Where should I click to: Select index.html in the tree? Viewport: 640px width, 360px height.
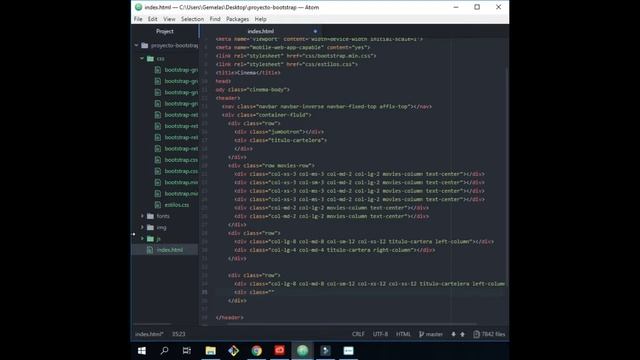point(170,250)
